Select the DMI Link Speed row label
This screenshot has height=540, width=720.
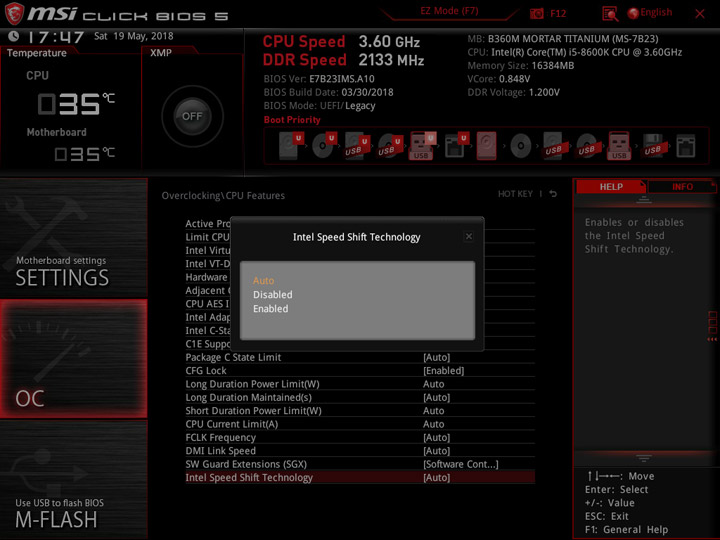pos(220,451)
